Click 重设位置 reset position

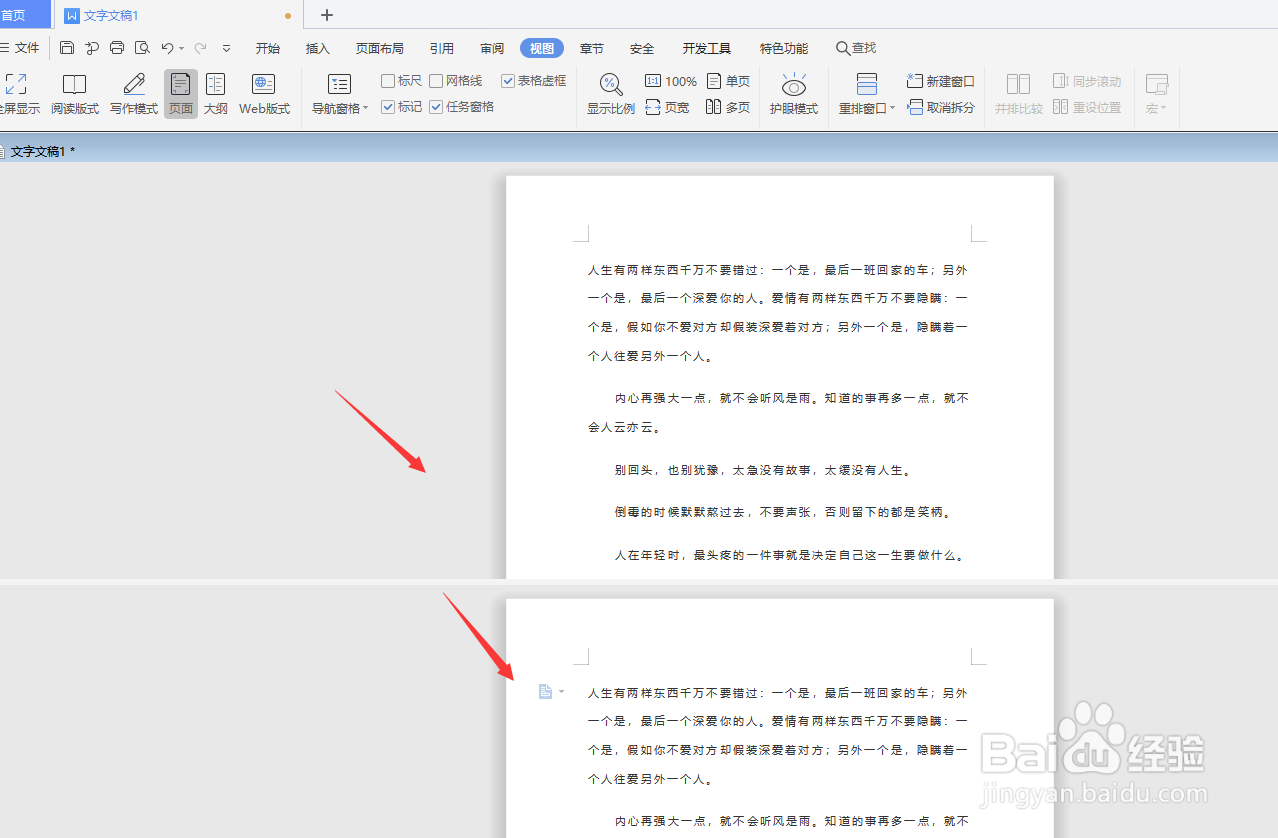click(1087, 107)
